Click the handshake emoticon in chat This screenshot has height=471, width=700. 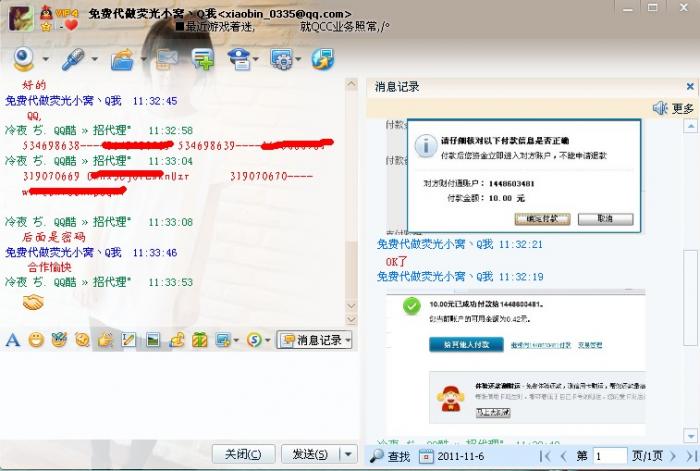tap(33, 302)
